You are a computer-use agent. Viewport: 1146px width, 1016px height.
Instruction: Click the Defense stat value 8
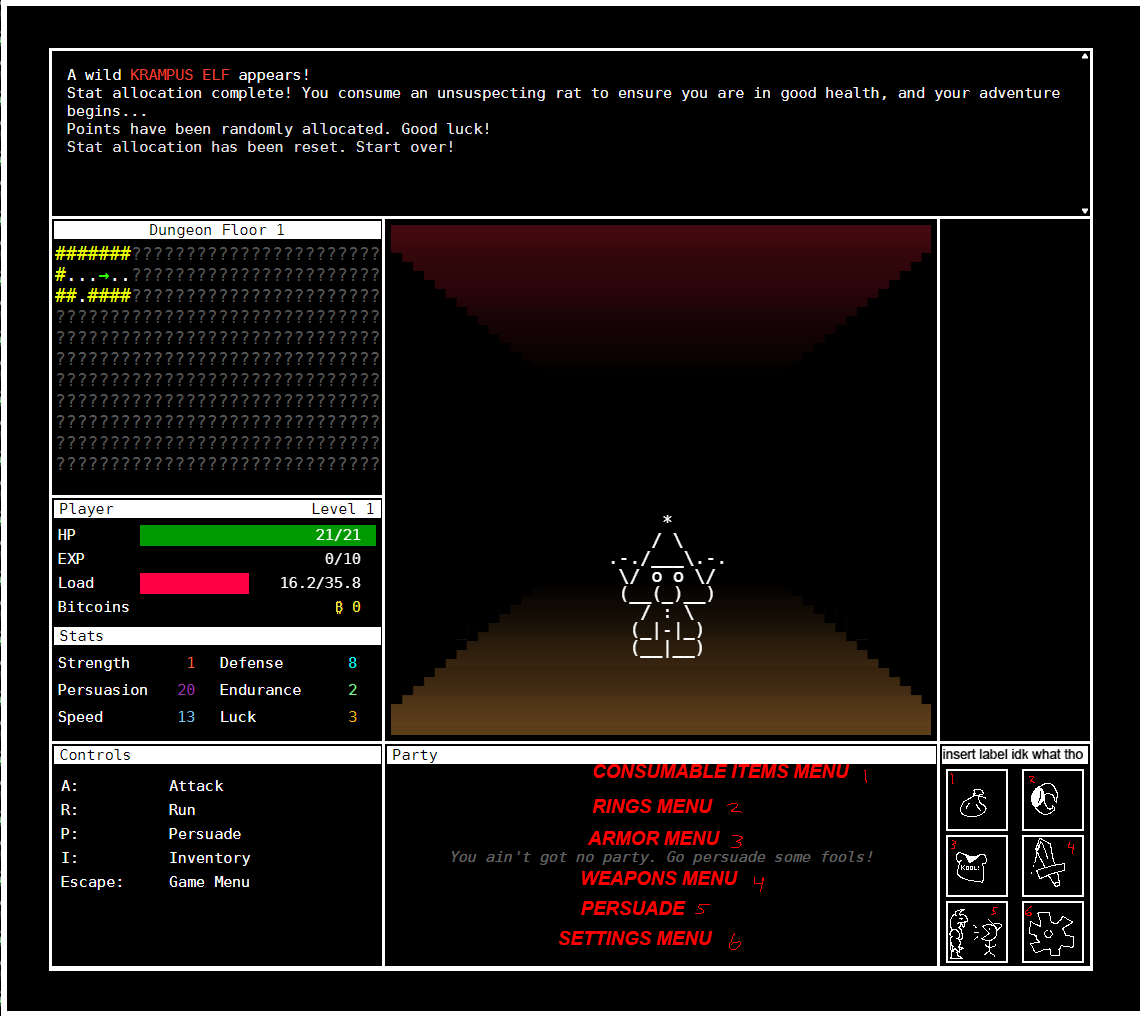pos(352,663)
